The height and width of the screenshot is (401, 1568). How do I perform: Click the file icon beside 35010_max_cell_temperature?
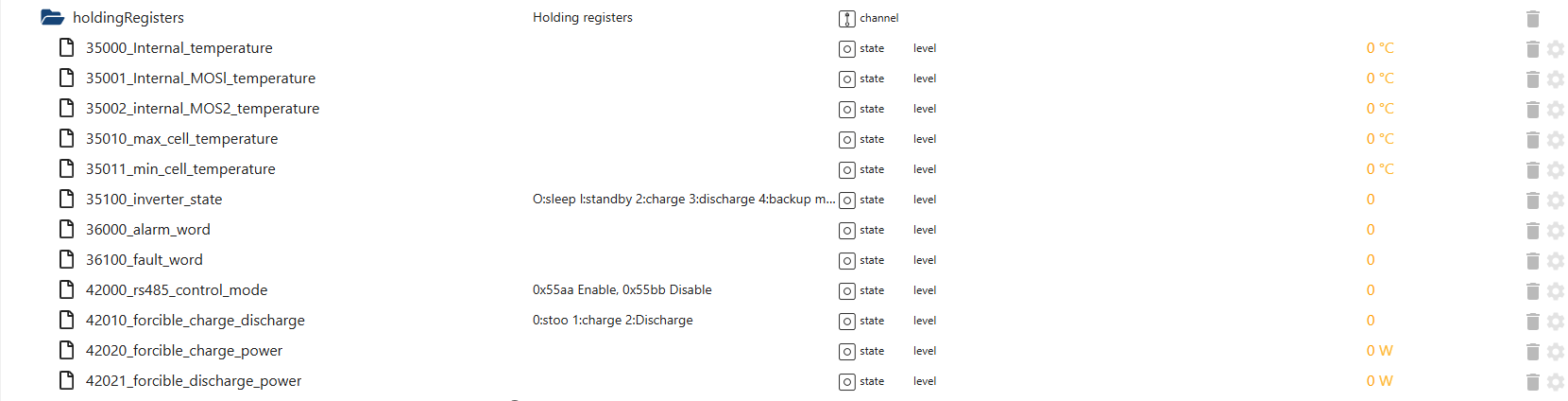pyautogui.click(x=66, y=138)
